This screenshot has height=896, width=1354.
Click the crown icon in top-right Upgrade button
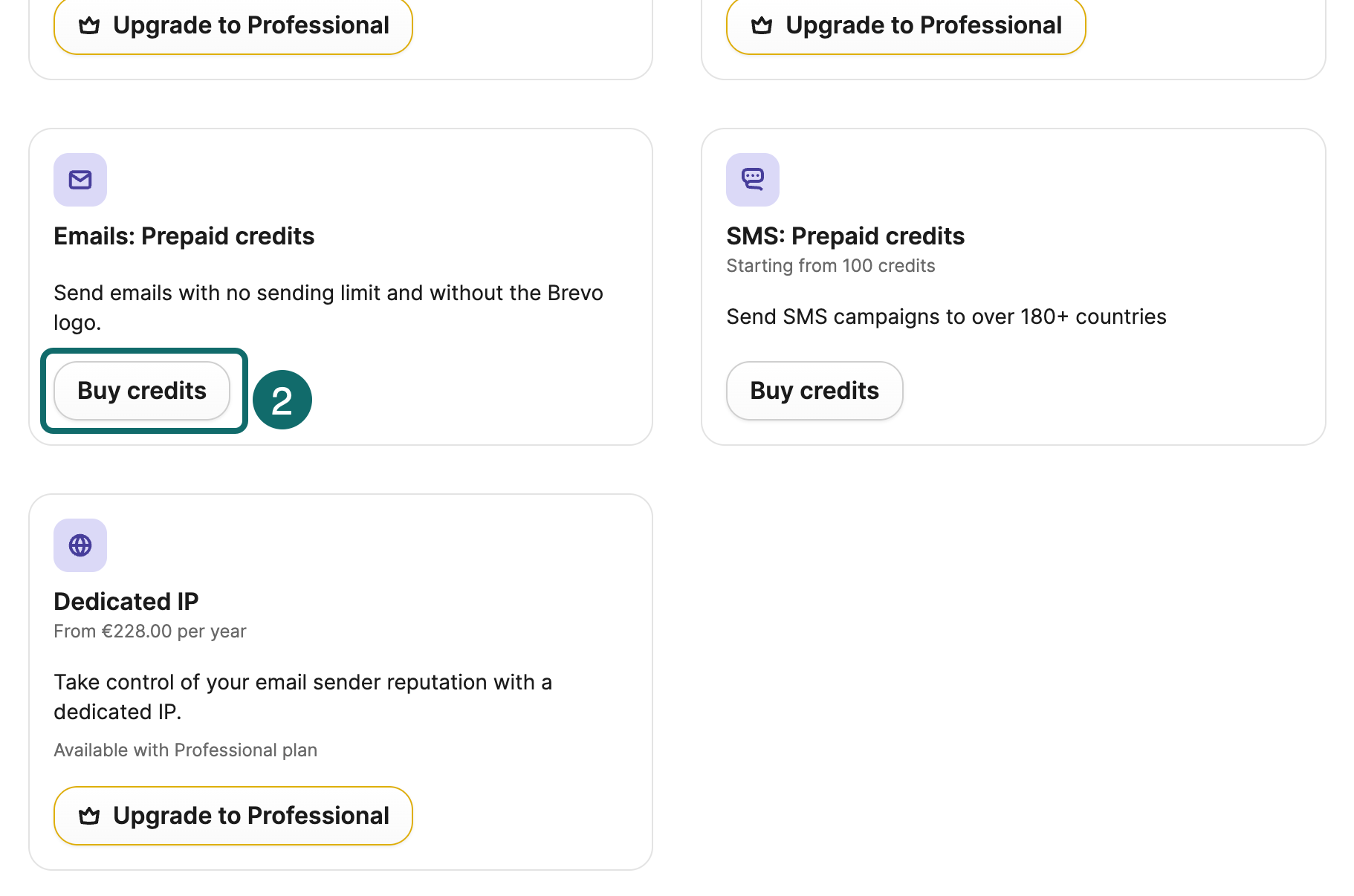tap(761, 25)
